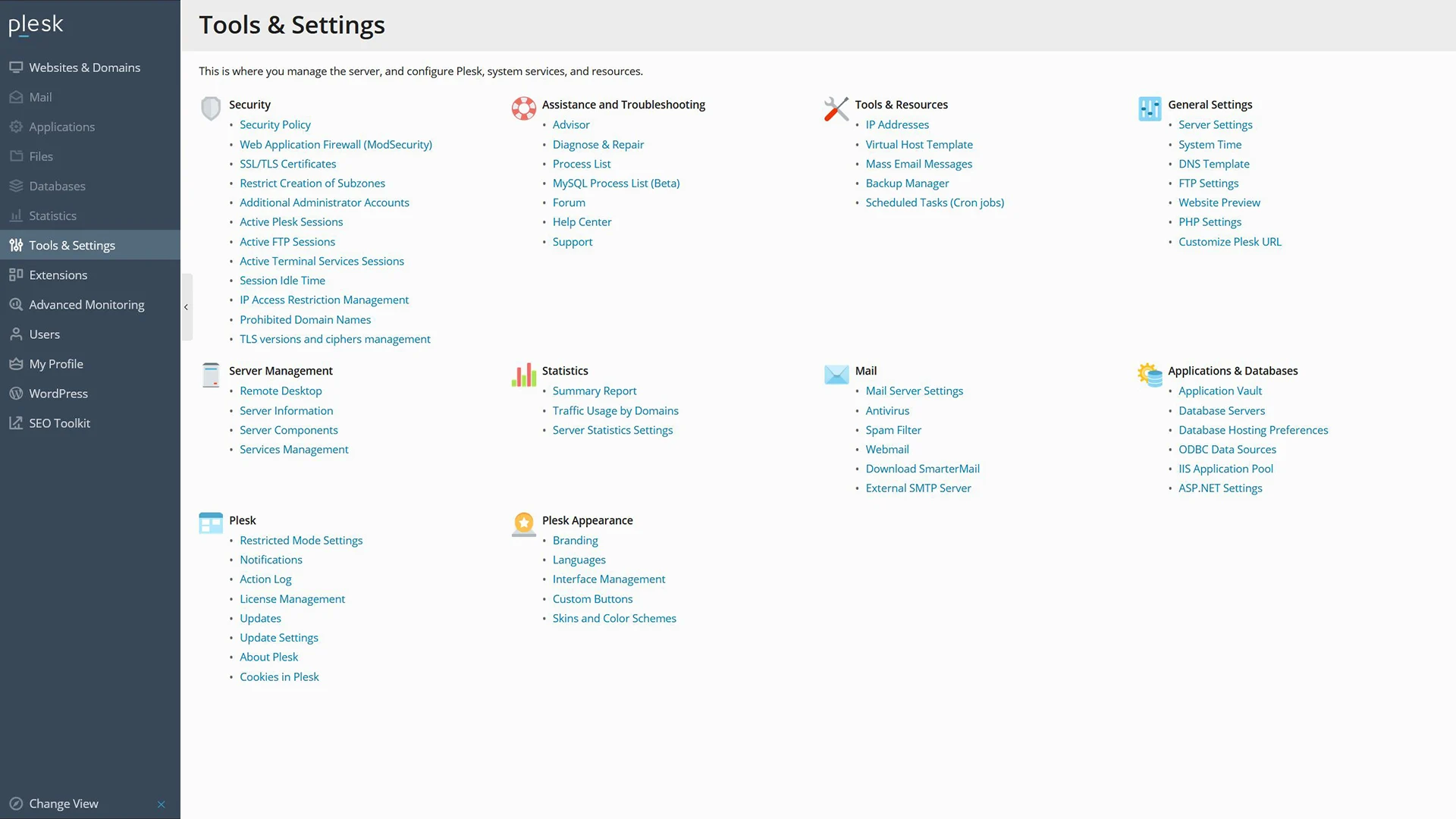The image size is (1456, 819).
Task: Open the Remote Desktop link
Action: (281, 391)
